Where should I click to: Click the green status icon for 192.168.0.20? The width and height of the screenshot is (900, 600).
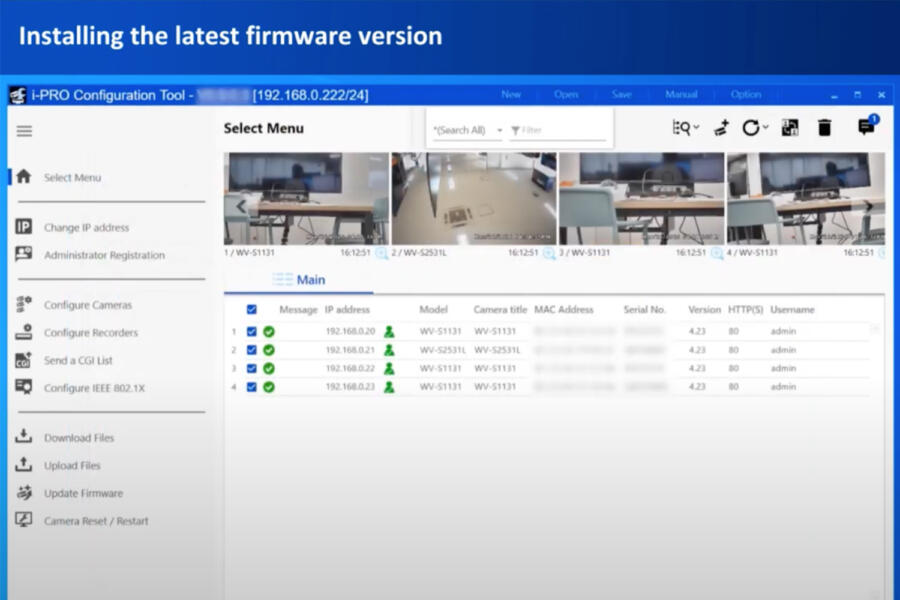click(x=269, y=331)
